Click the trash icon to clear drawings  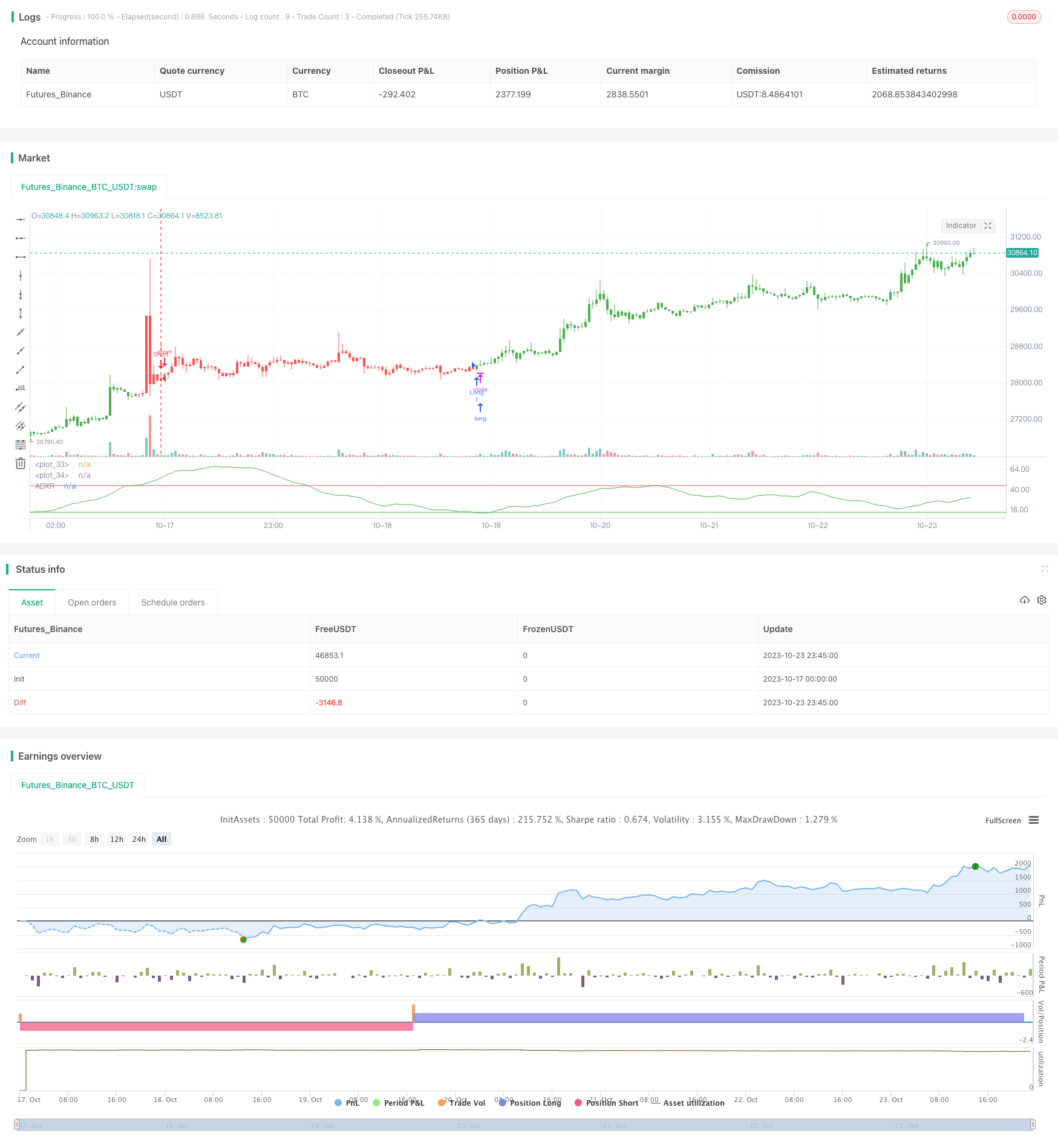pos(21,463)
